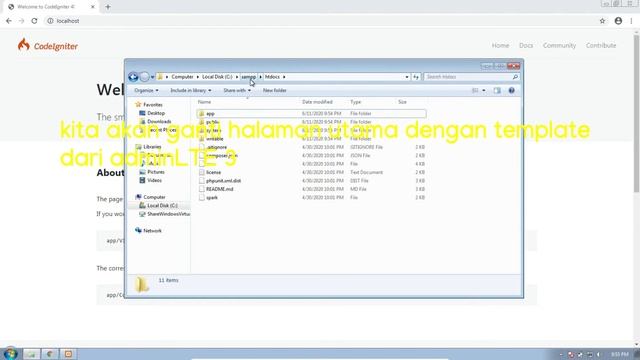Image resolution: width=640 pixels, height=360 pixels.
Task: Open Home link on CodeIgniter page
Action: pos(500,45)
